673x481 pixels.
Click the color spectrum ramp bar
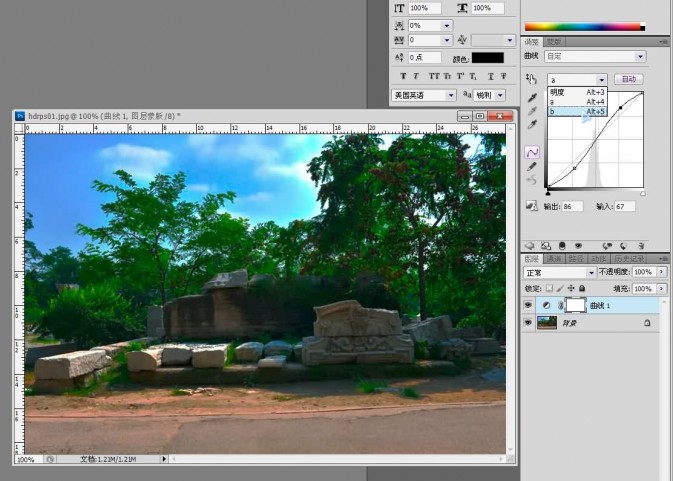pyautogui.click(x=585, y=27)
